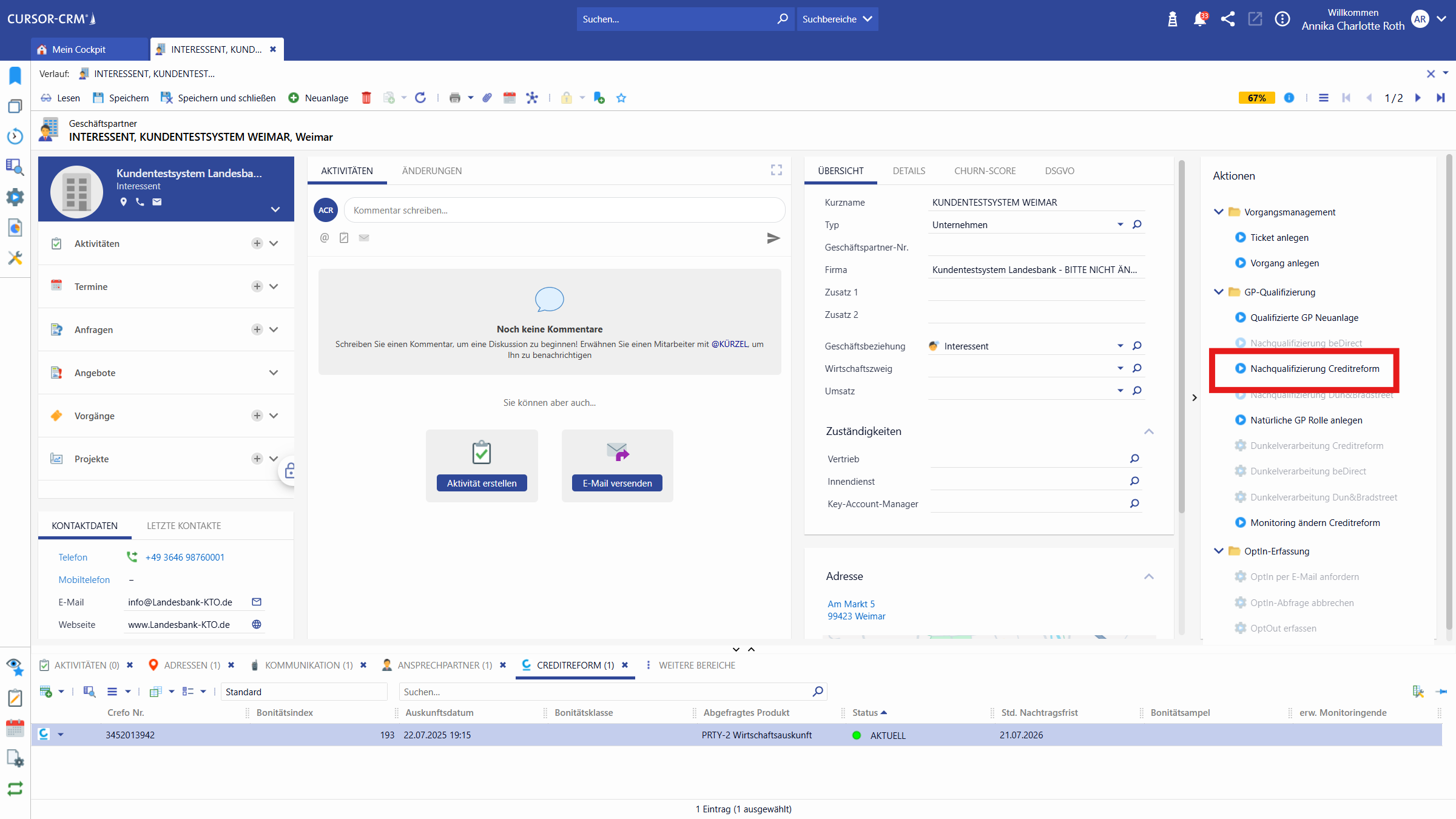Click the paperclip attachment icon
The image size is (1456, 819).
pos(487,98)
